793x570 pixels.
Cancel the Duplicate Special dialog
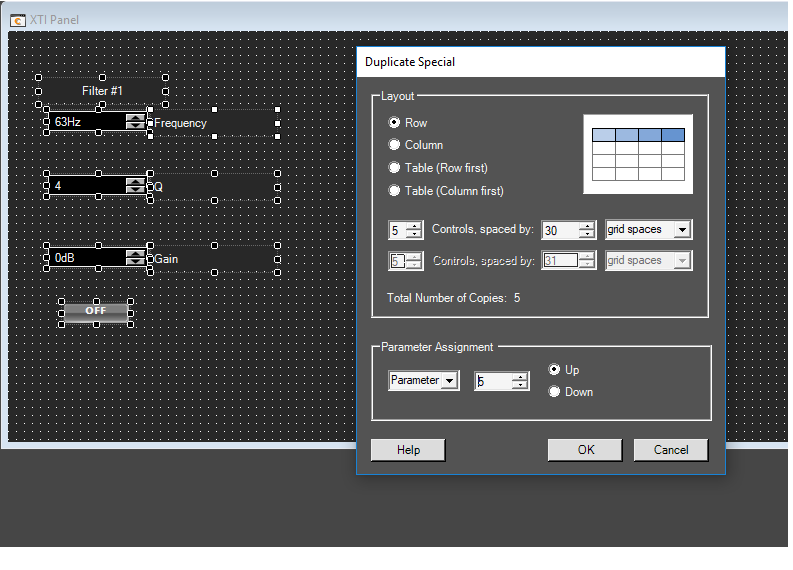point(671,450)
